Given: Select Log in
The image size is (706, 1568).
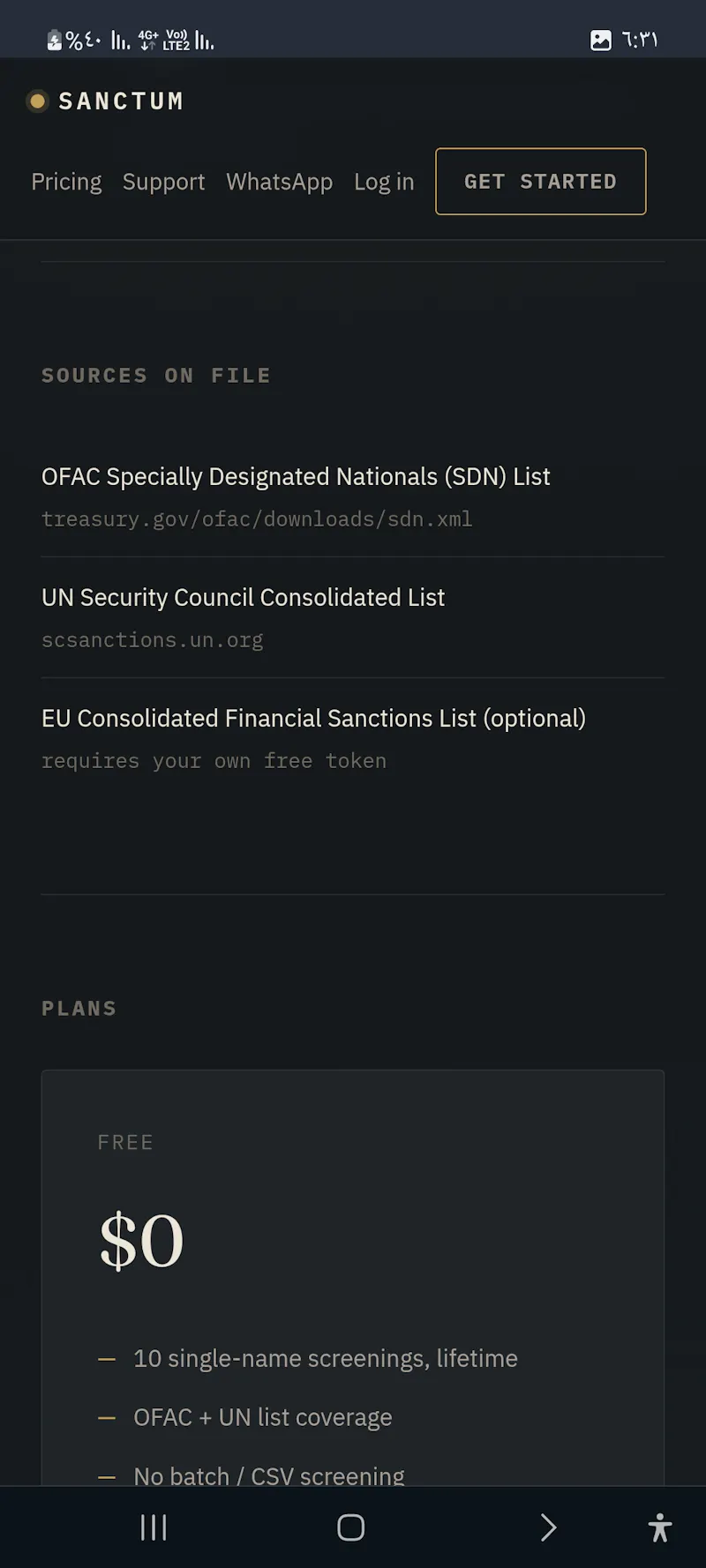Looking at the screenshot, I should [x=384, y=182].
